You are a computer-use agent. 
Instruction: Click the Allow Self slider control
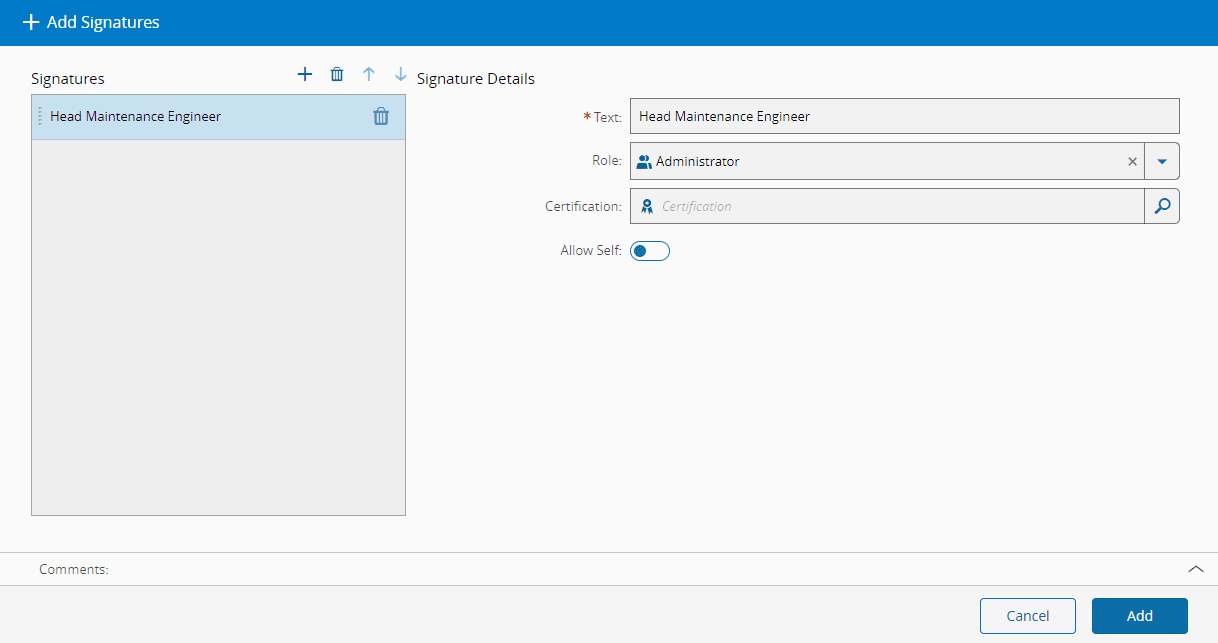pyautogui.click(x=650, y=251)
